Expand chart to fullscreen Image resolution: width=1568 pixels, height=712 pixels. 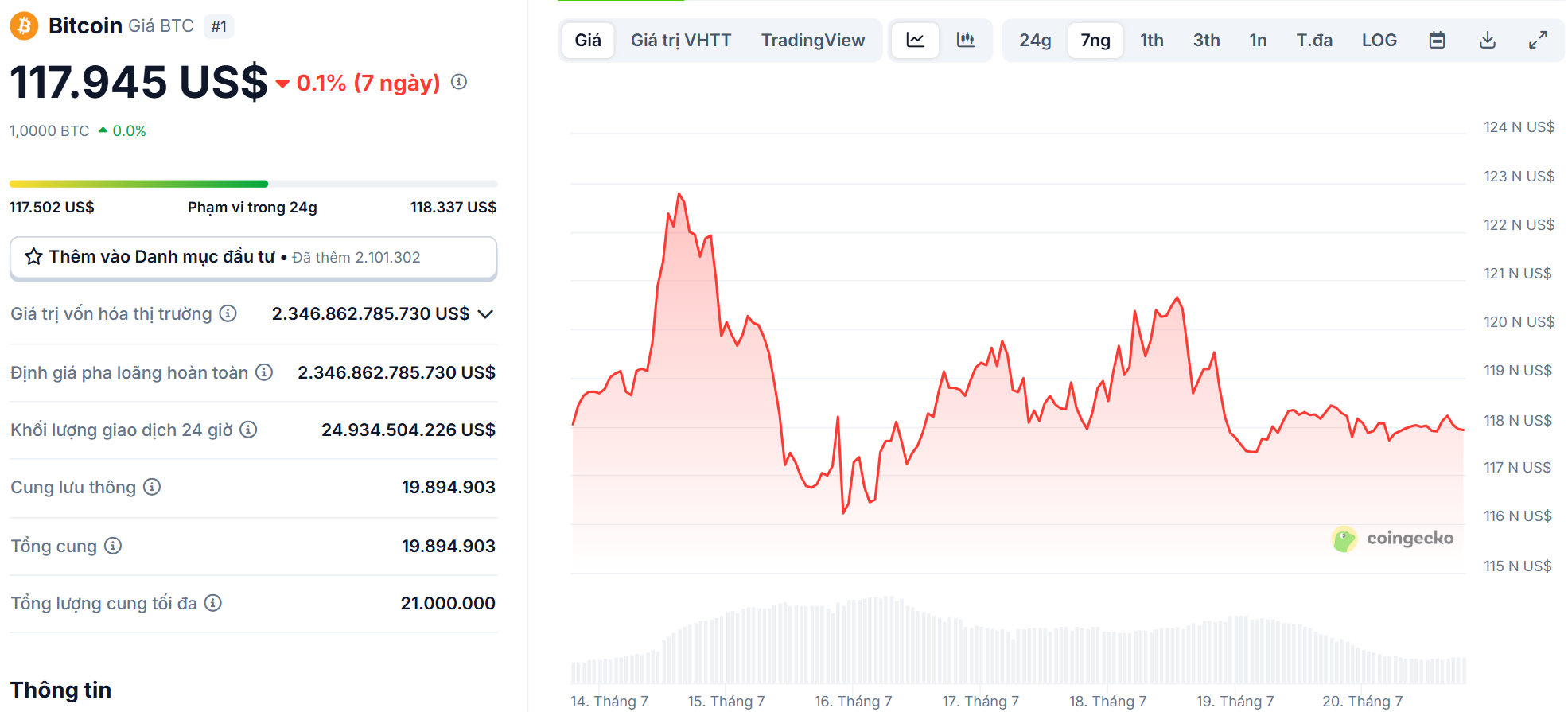[x=1538, y=40]
